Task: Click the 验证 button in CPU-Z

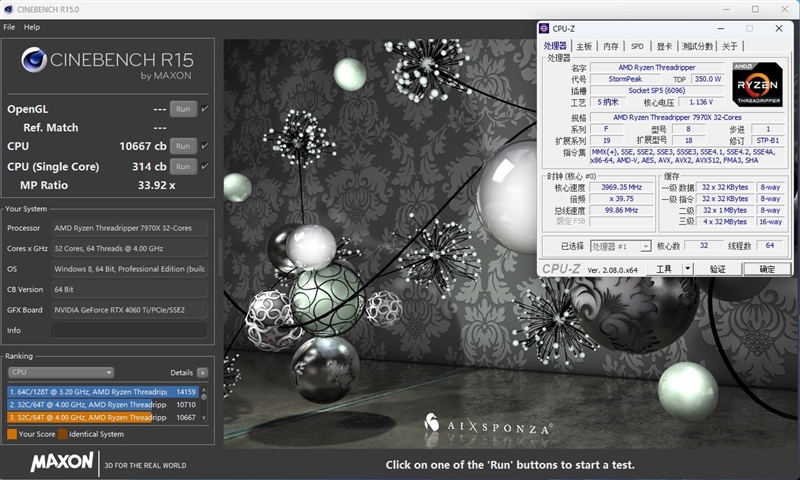Action: pyautogui.click(x=717, y=269)
